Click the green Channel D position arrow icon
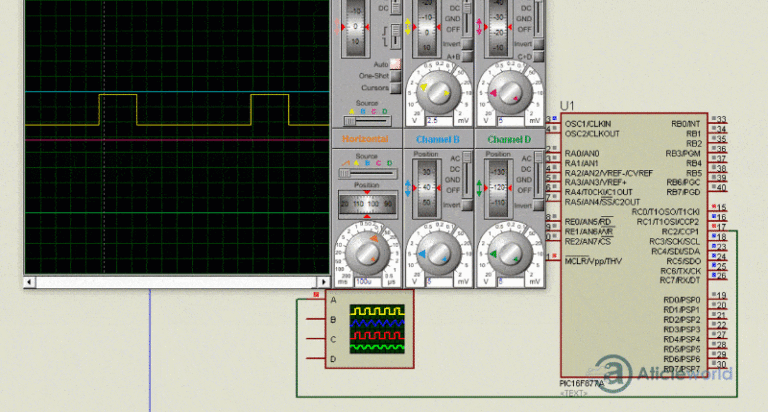 pyautogui.click(x=479, y=188)
